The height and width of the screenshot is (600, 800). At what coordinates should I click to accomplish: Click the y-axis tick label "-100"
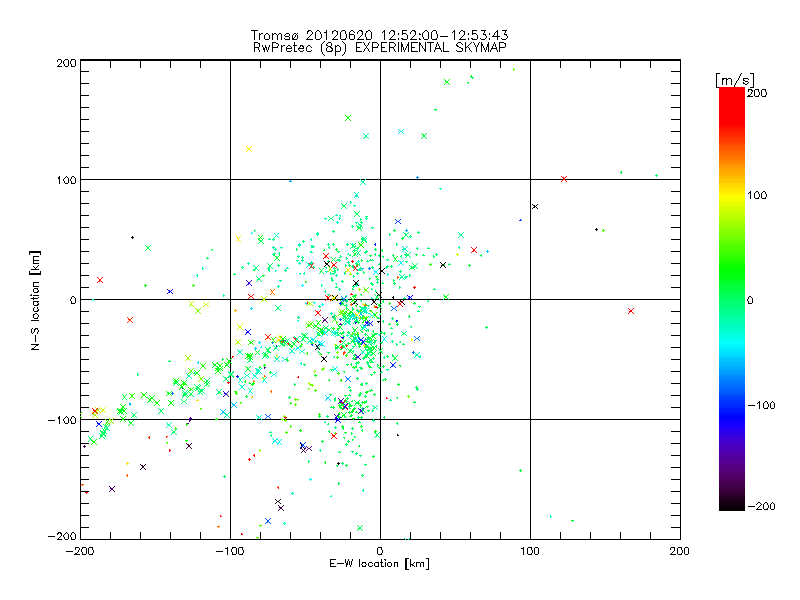tap(62, 420)
